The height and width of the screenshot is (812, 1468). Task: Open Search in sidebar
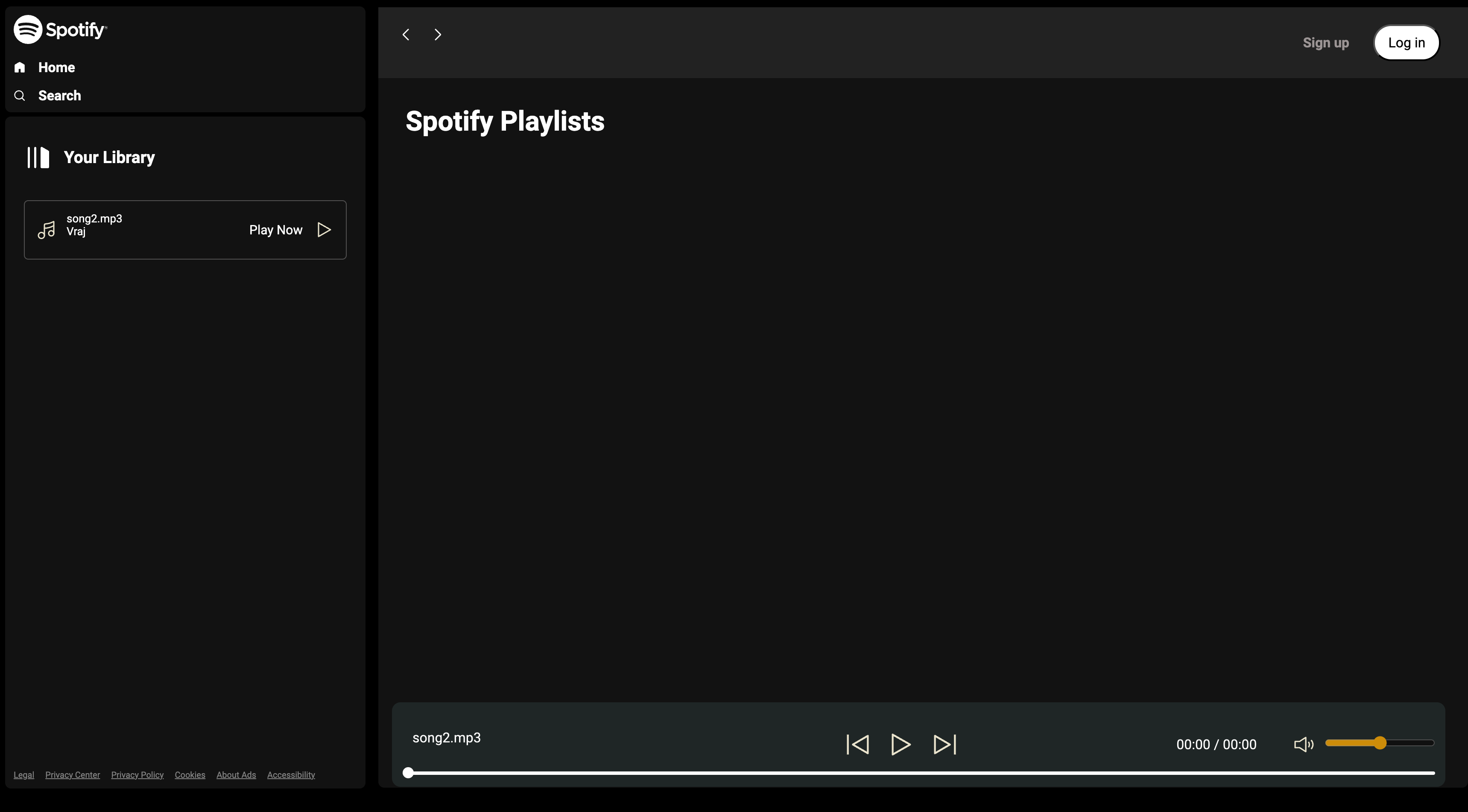point(59,95)
